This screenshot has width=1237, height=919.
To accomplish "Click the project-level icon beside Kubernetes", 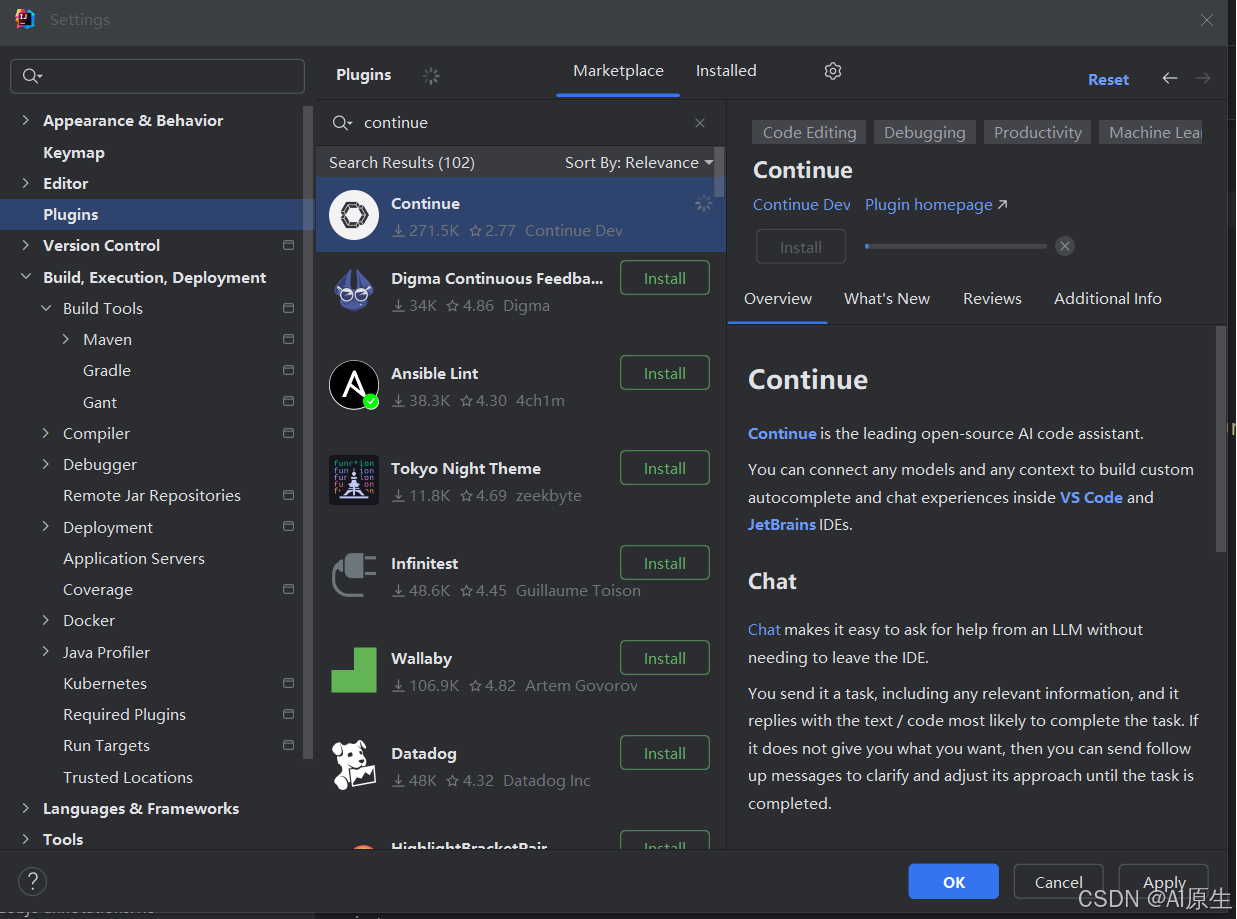I will click(288, 684).
